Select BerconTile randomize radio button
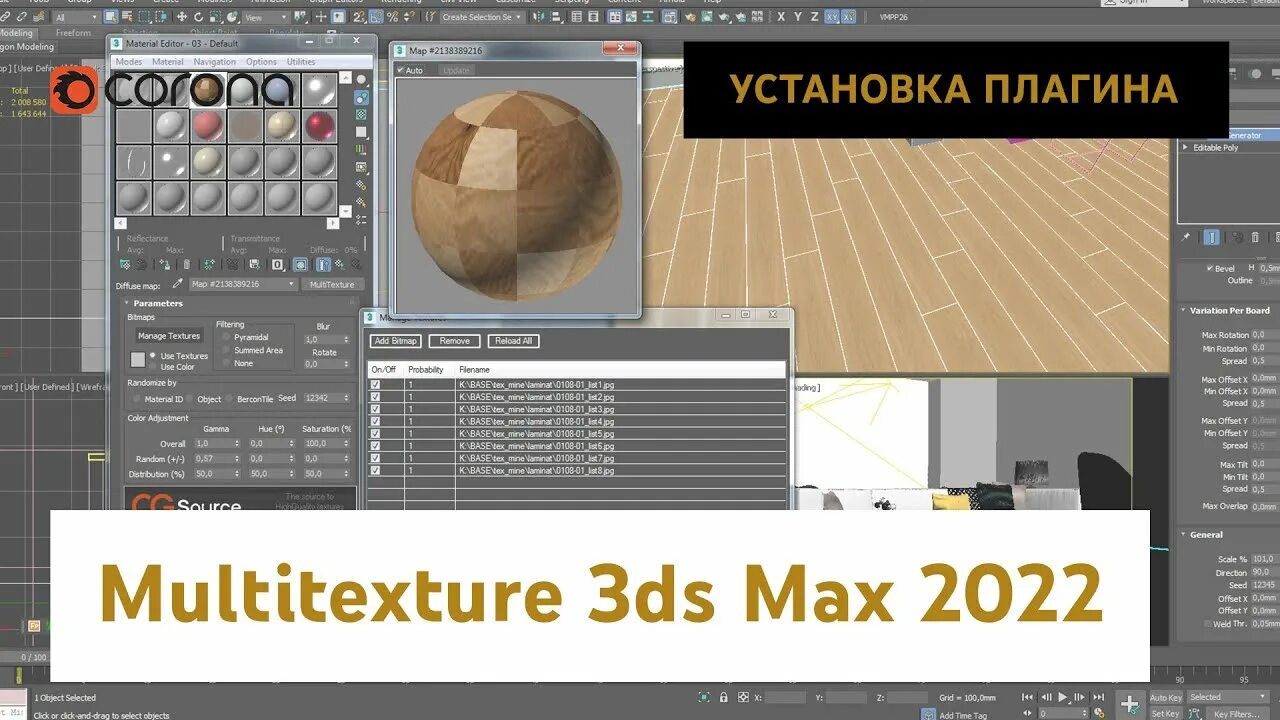The height and width of the screenshot is (720, 1280). 228,398
